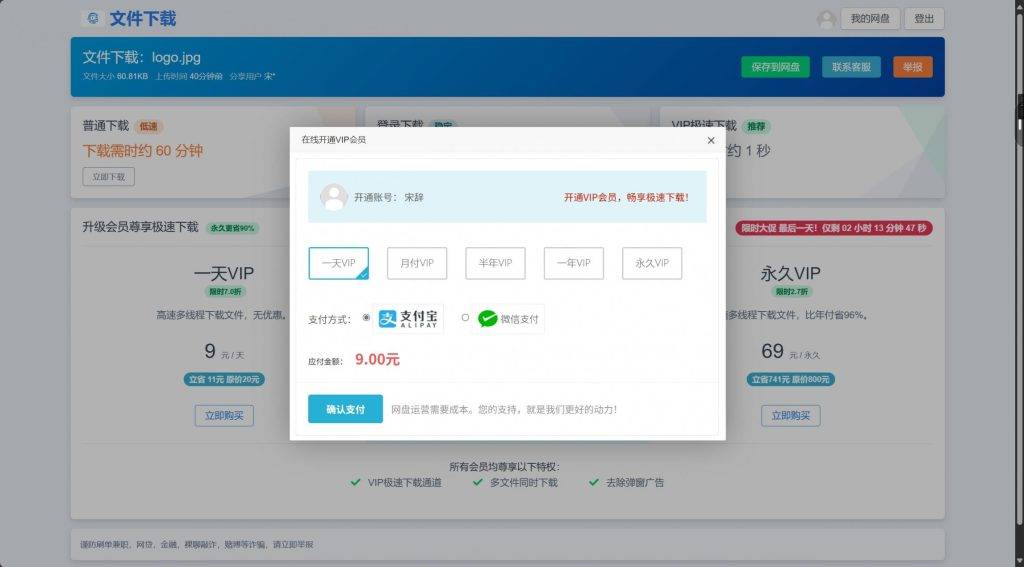Click 立即购买 under 永久VIP card

[x=790, y=415]
